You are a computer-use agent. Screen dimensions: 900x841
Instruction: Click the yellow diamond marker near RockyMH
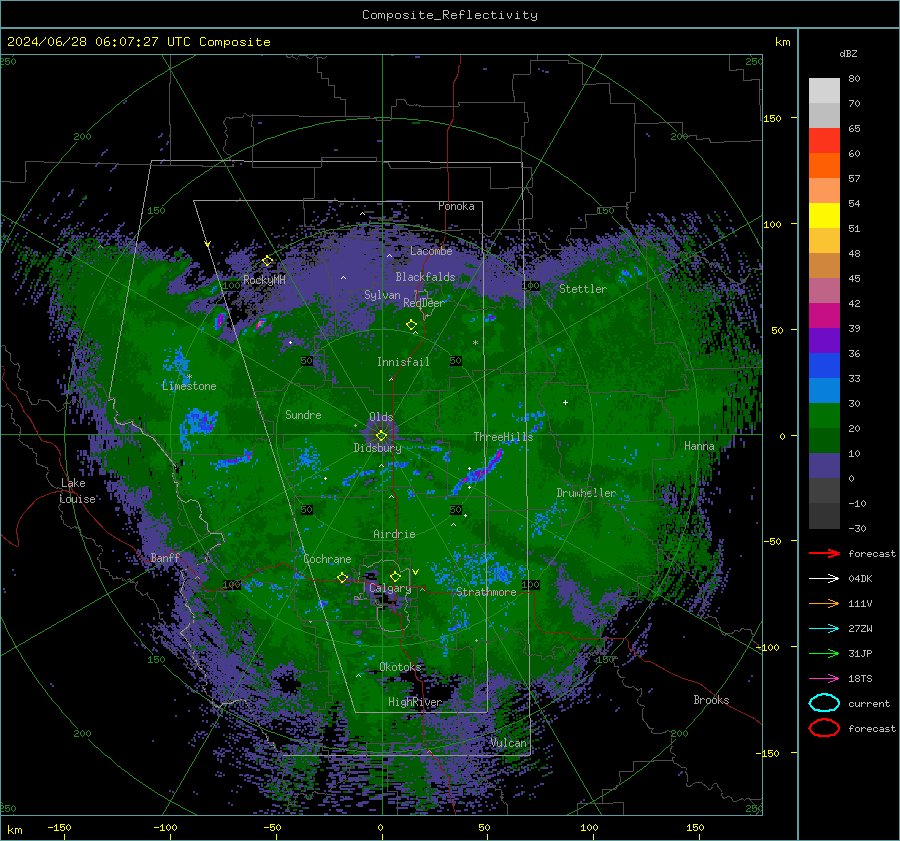pyautogui.click(x=267, y=261)
